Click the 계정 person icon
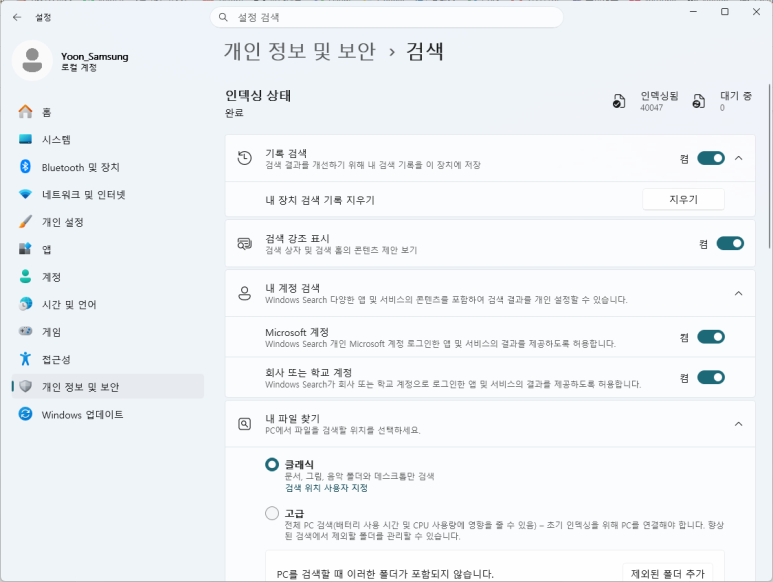The width and height of the screenshot is (773, 582). click(25, 276)
